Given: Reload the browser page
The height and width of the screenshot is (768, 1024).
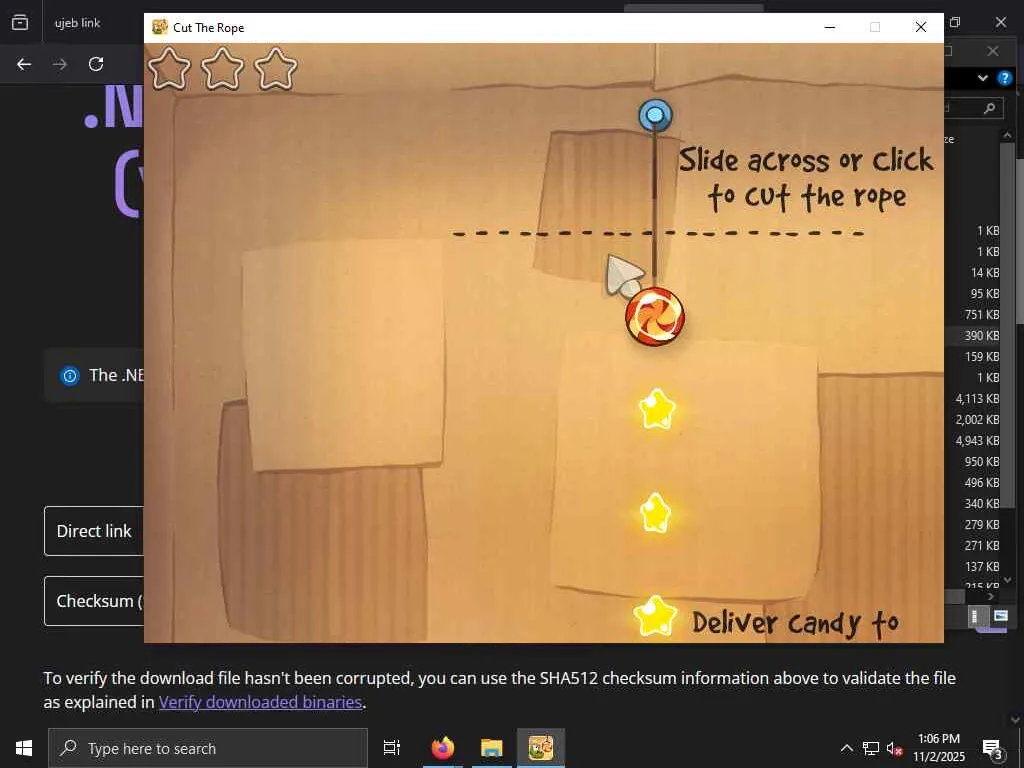Looking at the screenshot, I should point(96,64).
